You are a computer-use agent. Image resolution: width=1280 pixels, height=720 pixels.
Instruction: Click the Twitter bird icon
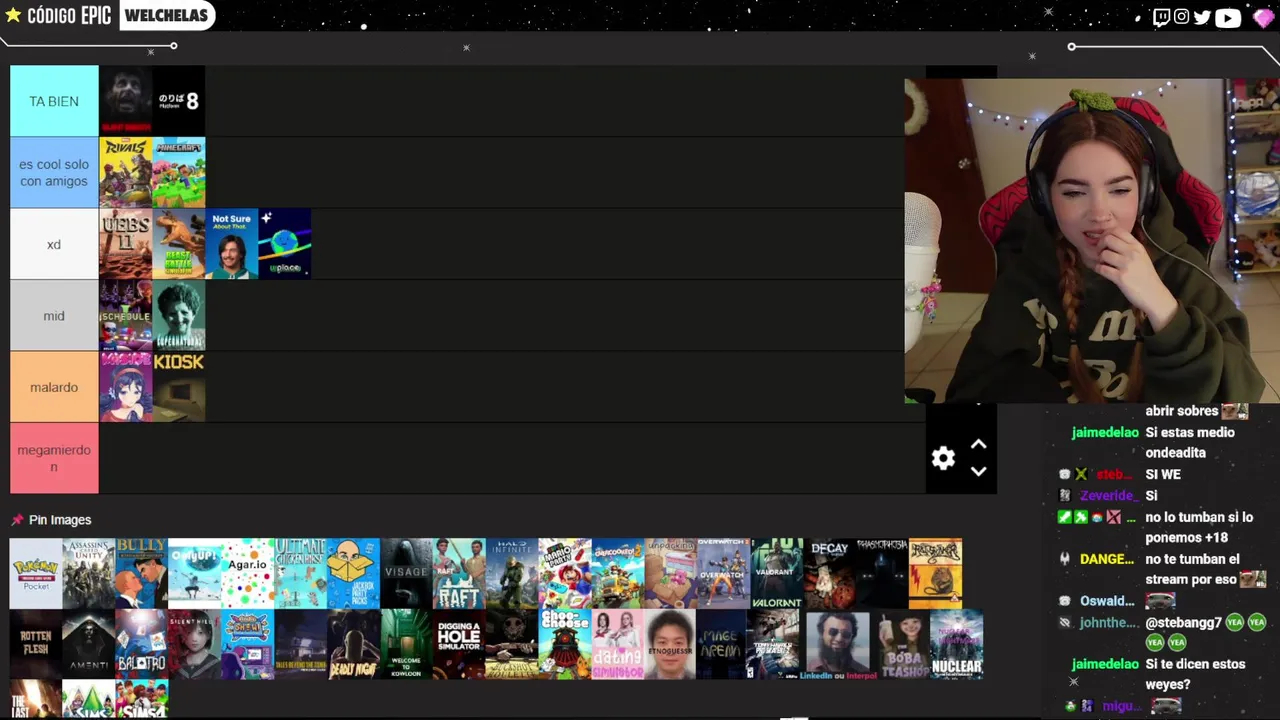[1202, 17]
